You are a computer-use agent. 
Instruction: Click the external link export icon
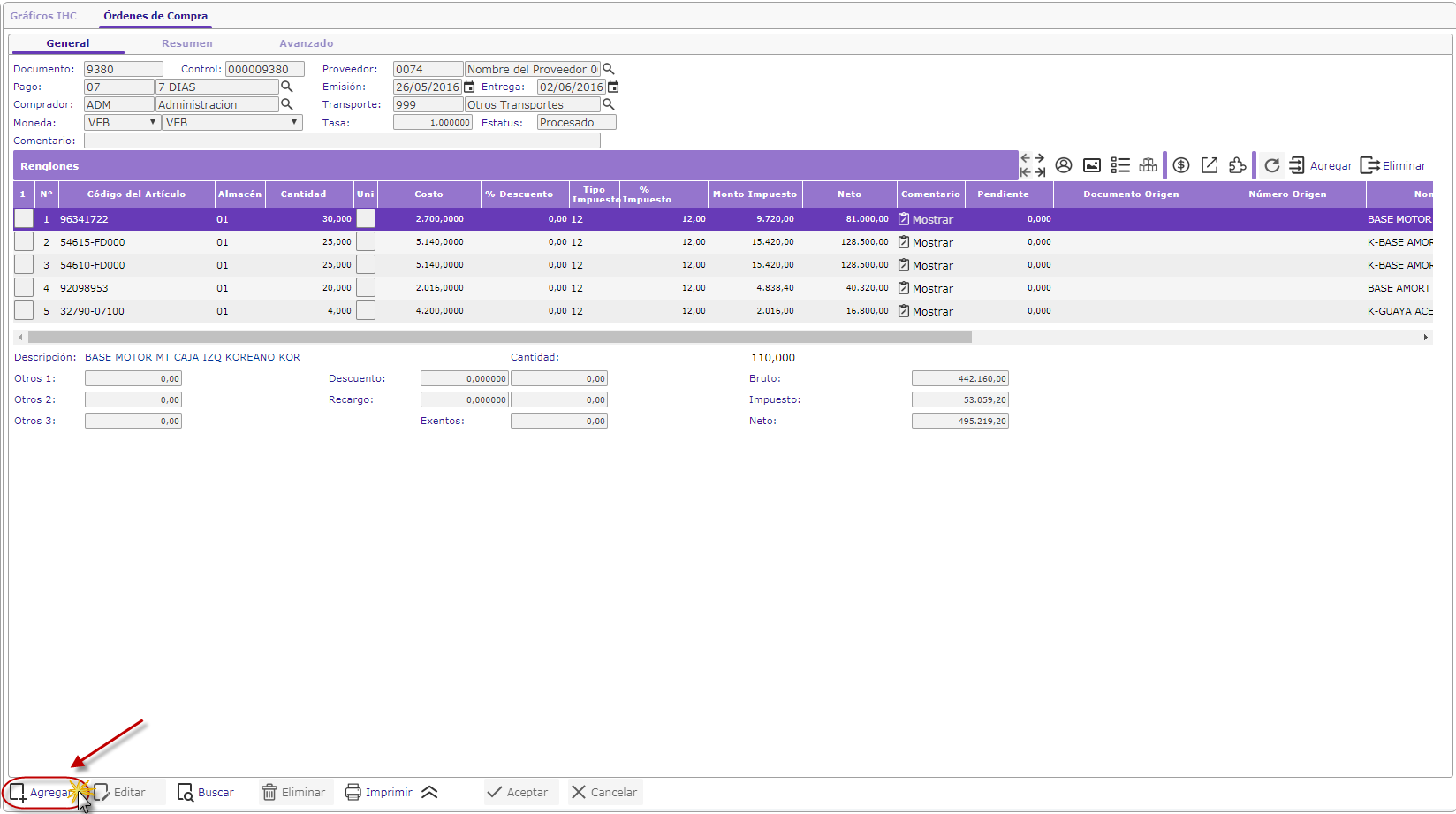click(x=1210, y=165)
